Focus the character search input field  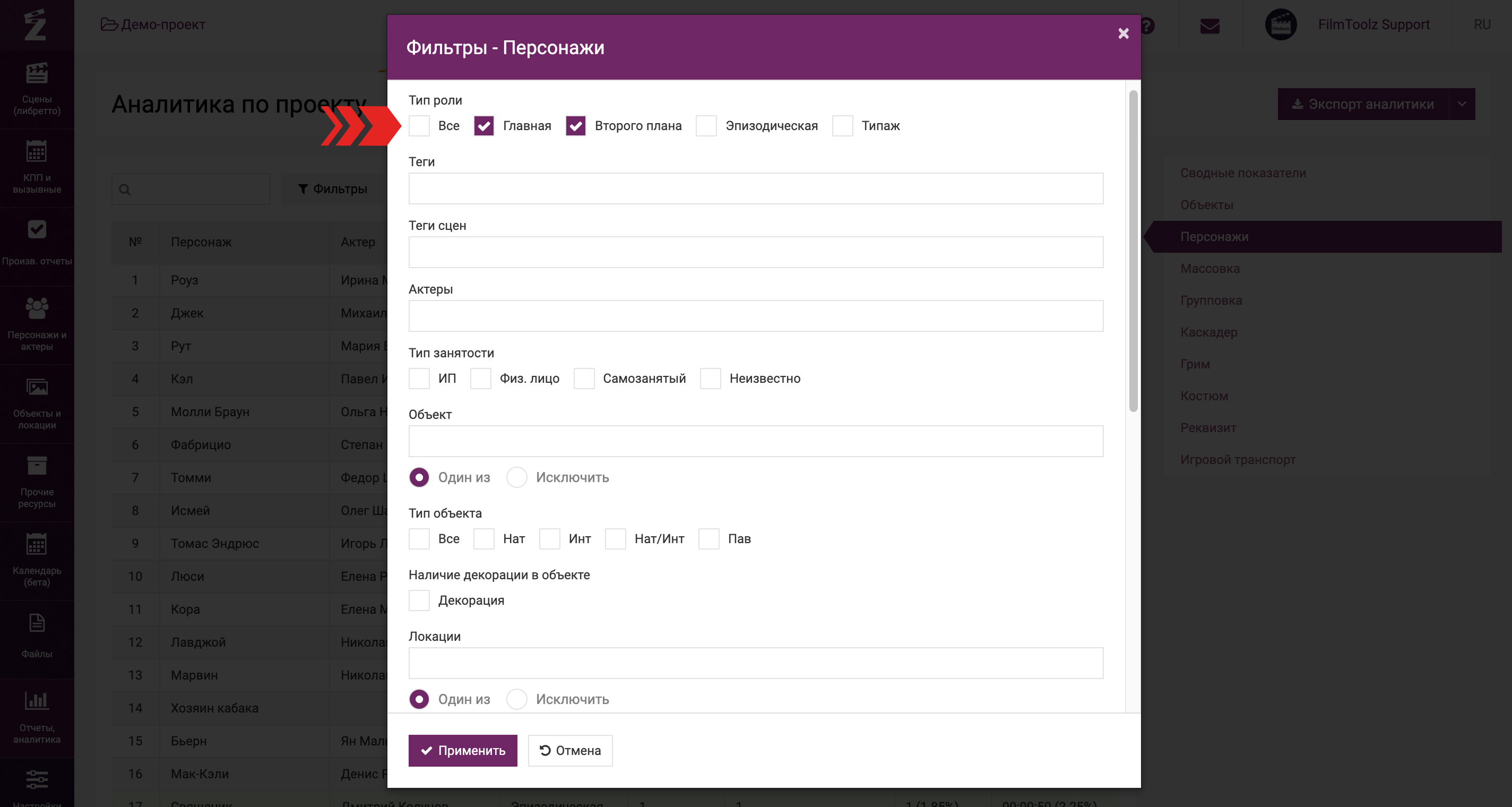pyautogui.click(x=192, y=189)
